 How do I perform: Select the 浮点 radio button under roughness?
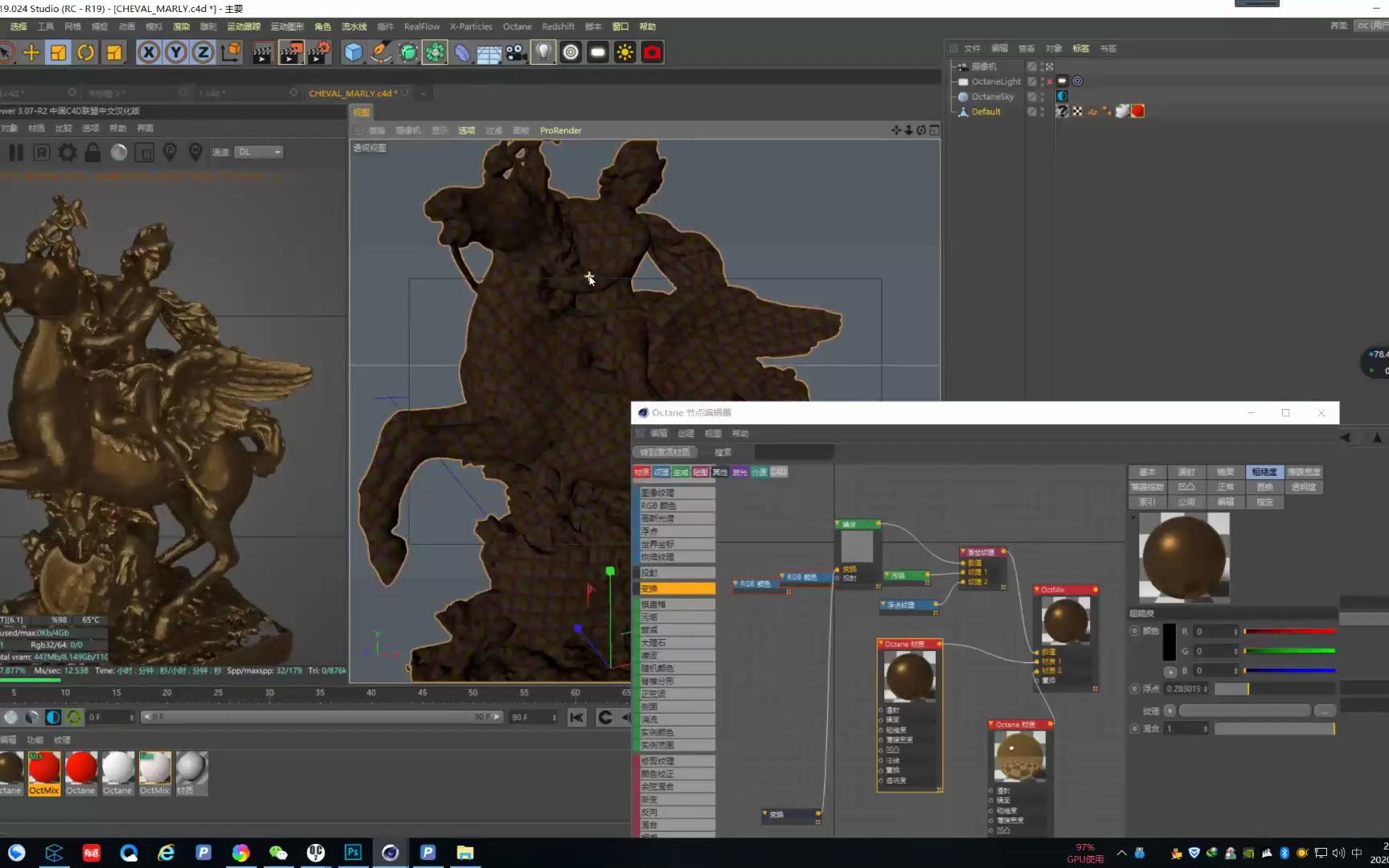click(1135, 689)
